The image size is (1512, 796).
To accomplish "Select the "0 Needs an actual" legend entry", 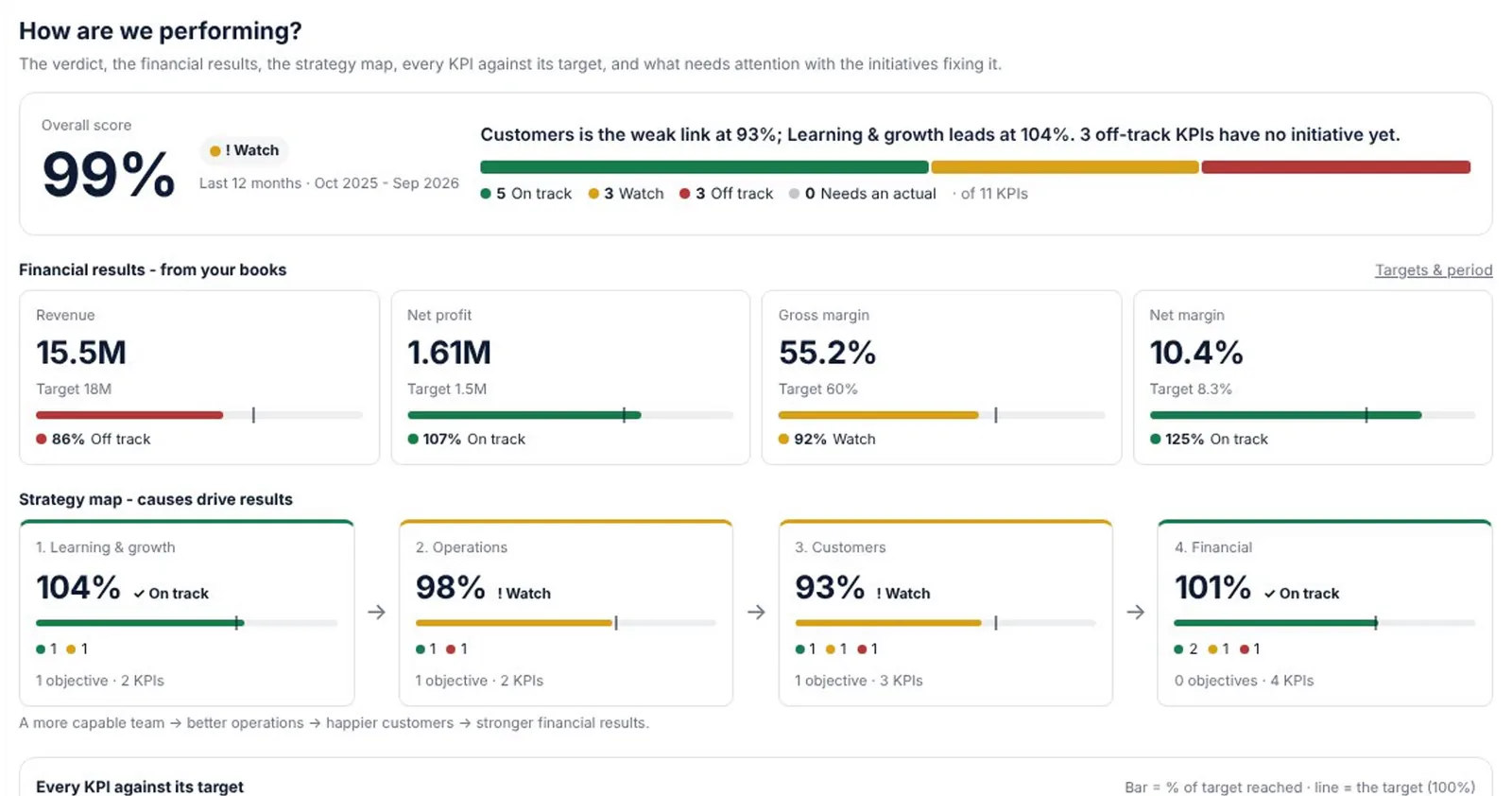I will pos(863,194).
